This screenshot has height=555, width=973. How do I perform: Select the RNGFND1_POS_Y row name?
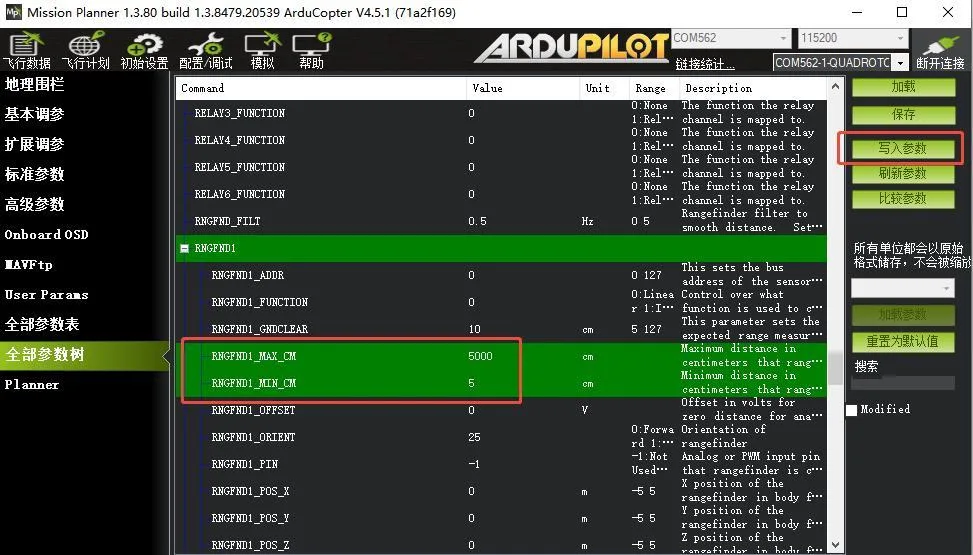(250, 518)
